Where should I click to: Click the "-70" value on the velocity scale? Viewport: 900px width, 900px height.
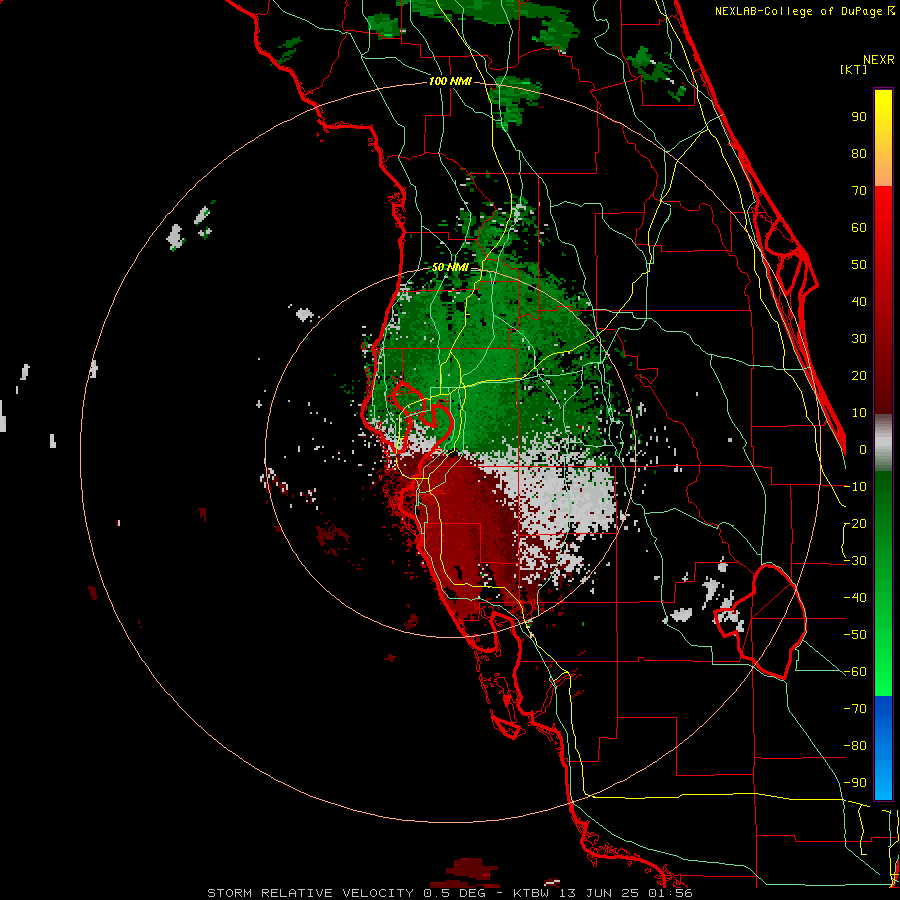(855, 709)
